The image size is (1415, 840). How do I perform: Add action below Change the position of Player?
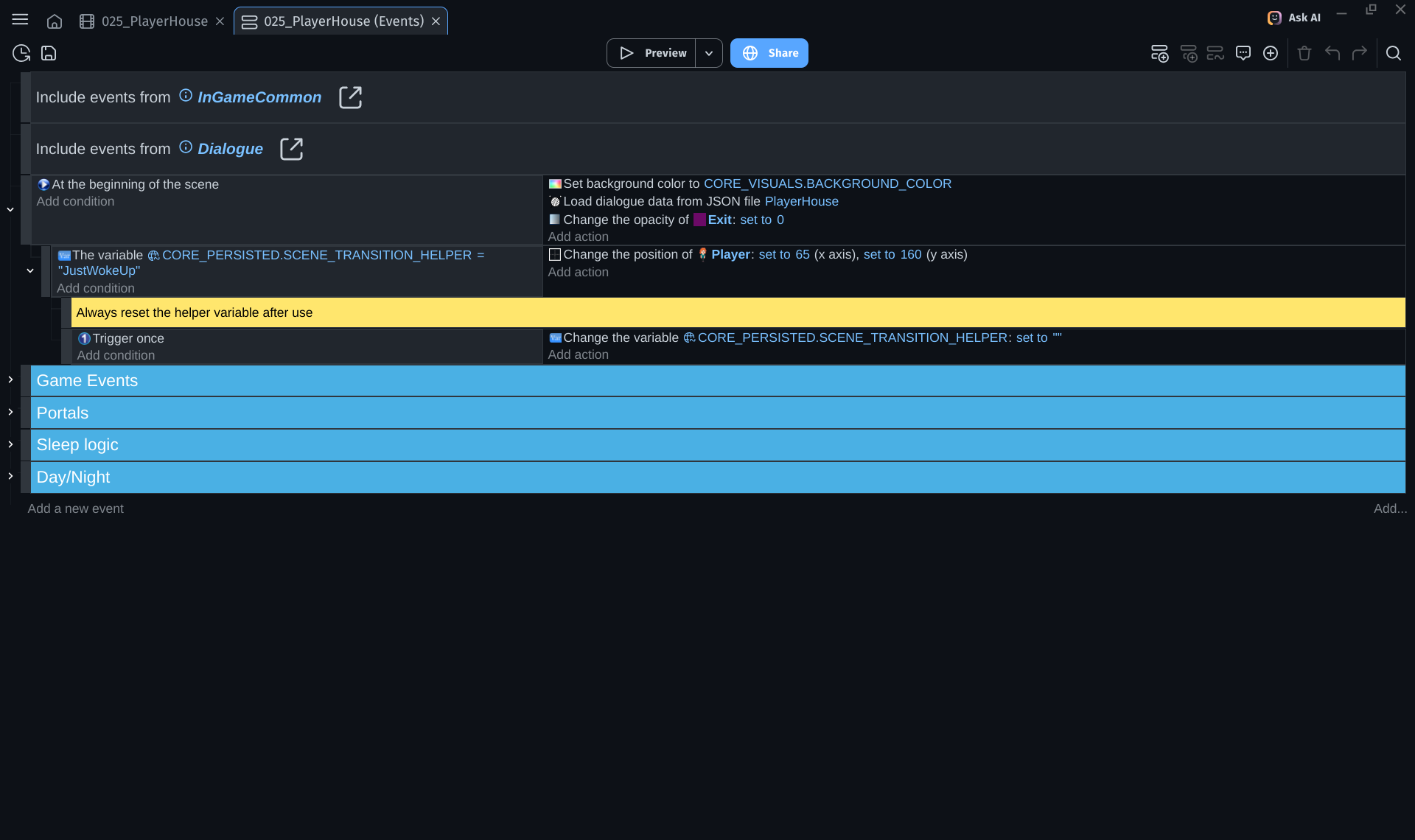[x=578, y=272]
